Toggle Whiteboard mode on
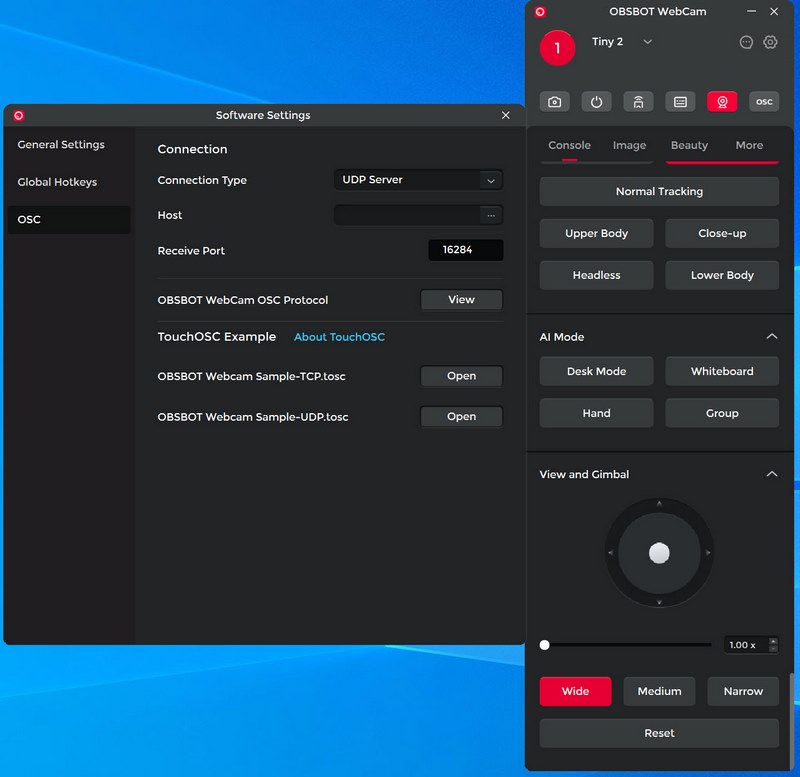Screen dimensions: 800x777 point(722,371)
